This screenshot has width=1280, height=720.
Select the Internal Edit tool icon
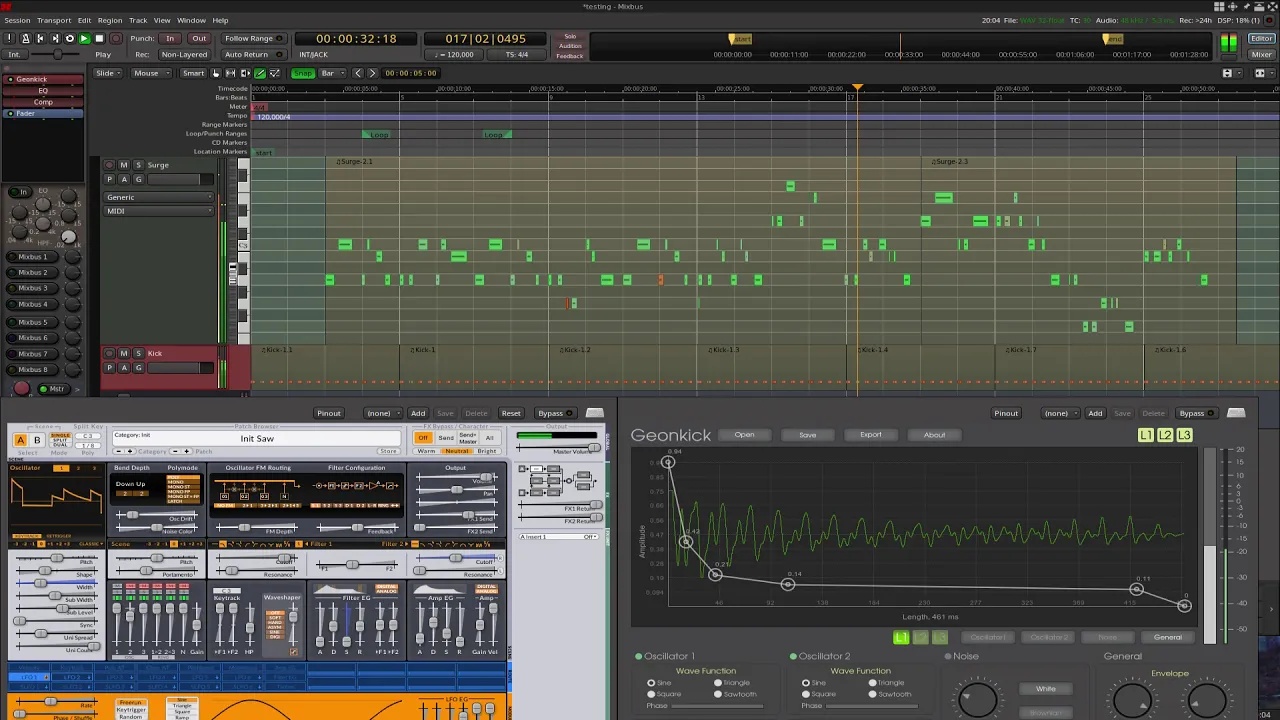pyautogui.click(x=275, y=73)
